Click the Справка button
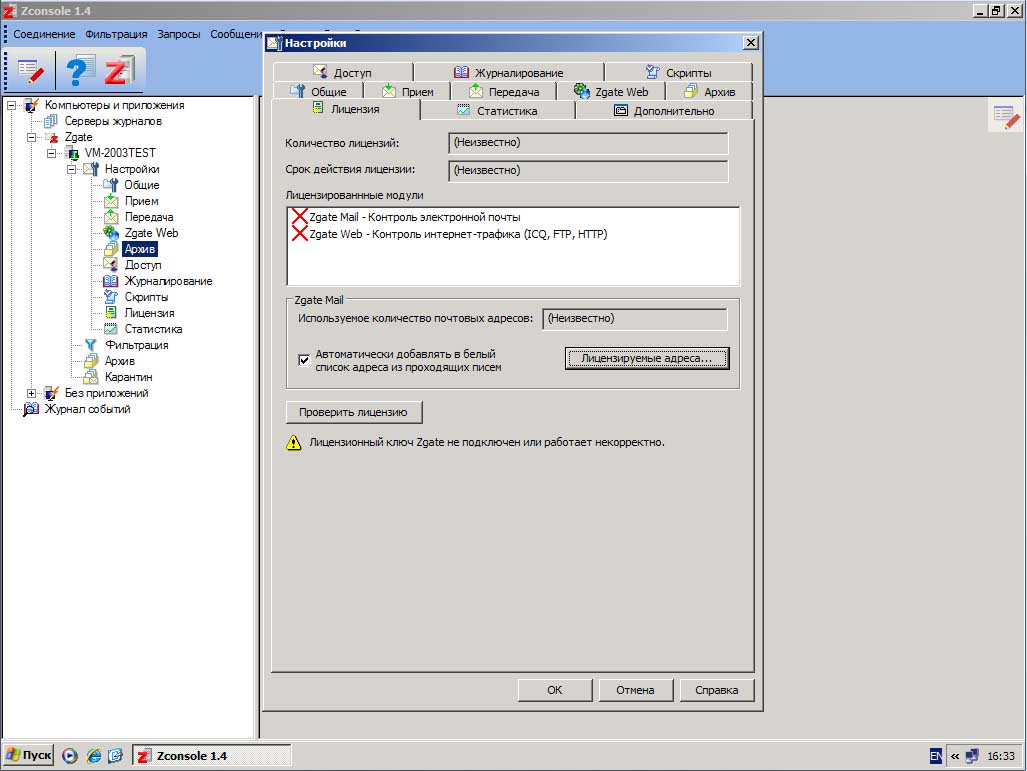Screen dimensions: 1027x771 click(x=717, y=690)
